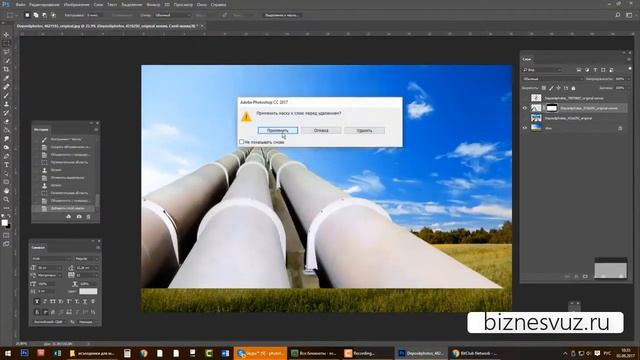Open the Справка menu

[x=218, y=5]
